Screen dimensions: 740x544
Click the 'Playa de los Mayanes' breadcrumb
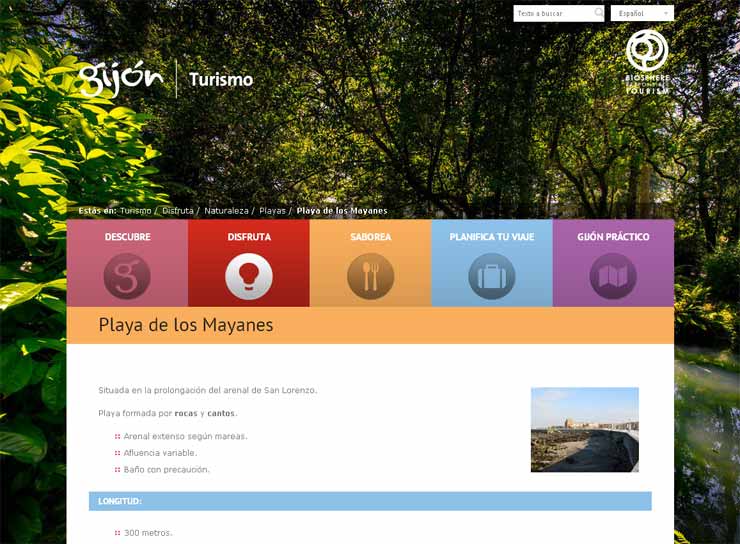(x=342, y=211)
